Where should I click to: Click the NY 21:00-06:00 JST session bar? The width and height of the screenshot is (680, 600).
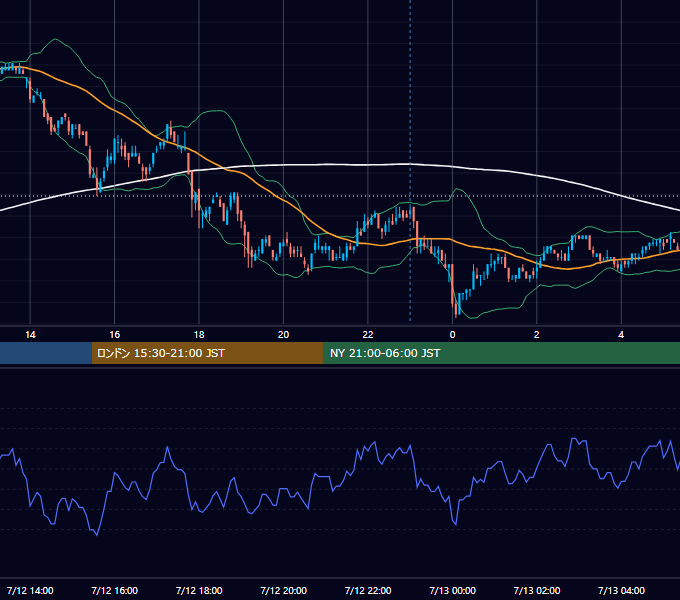[x=502, y=353]
